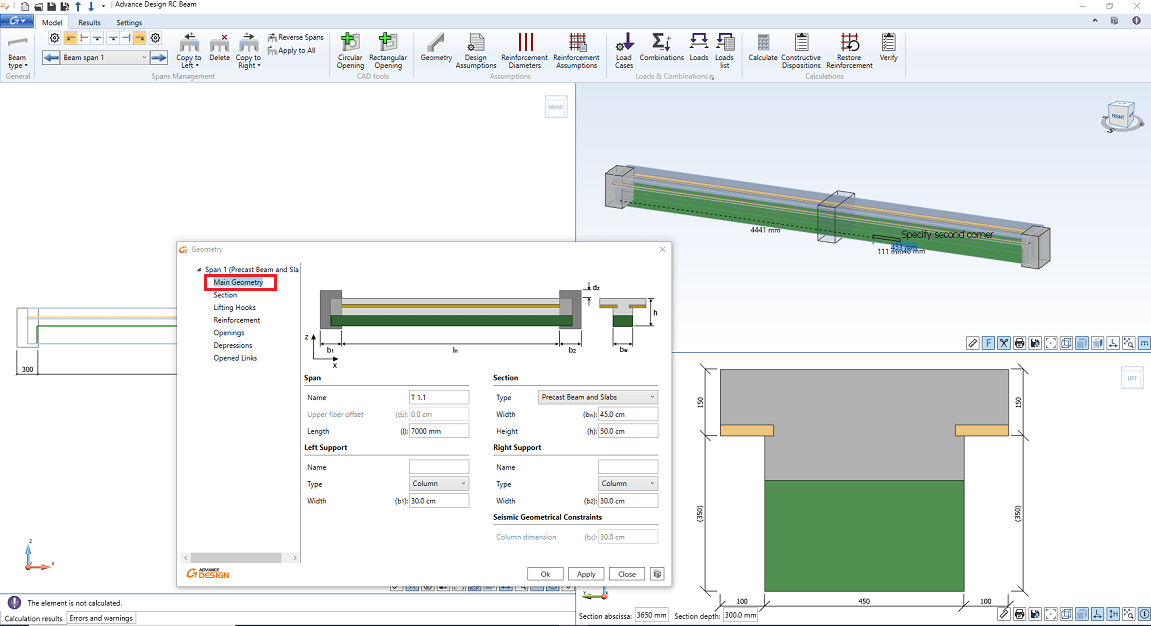Open the Beam span 1 selector dropdown
1151x626 pixels.
[104, 57]
